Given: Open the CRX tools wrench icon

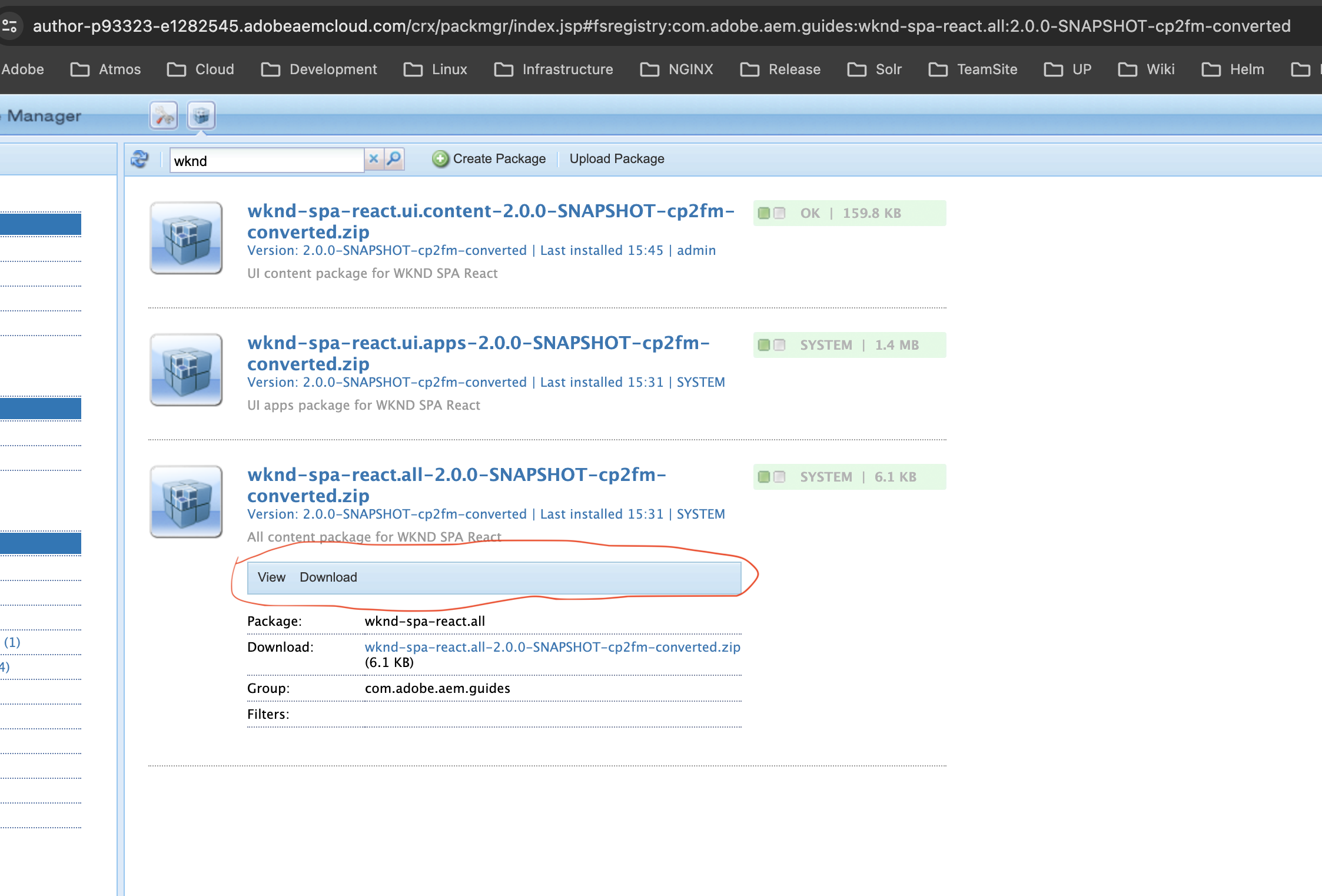Looking at the screenshot, I should pos(163,115).
